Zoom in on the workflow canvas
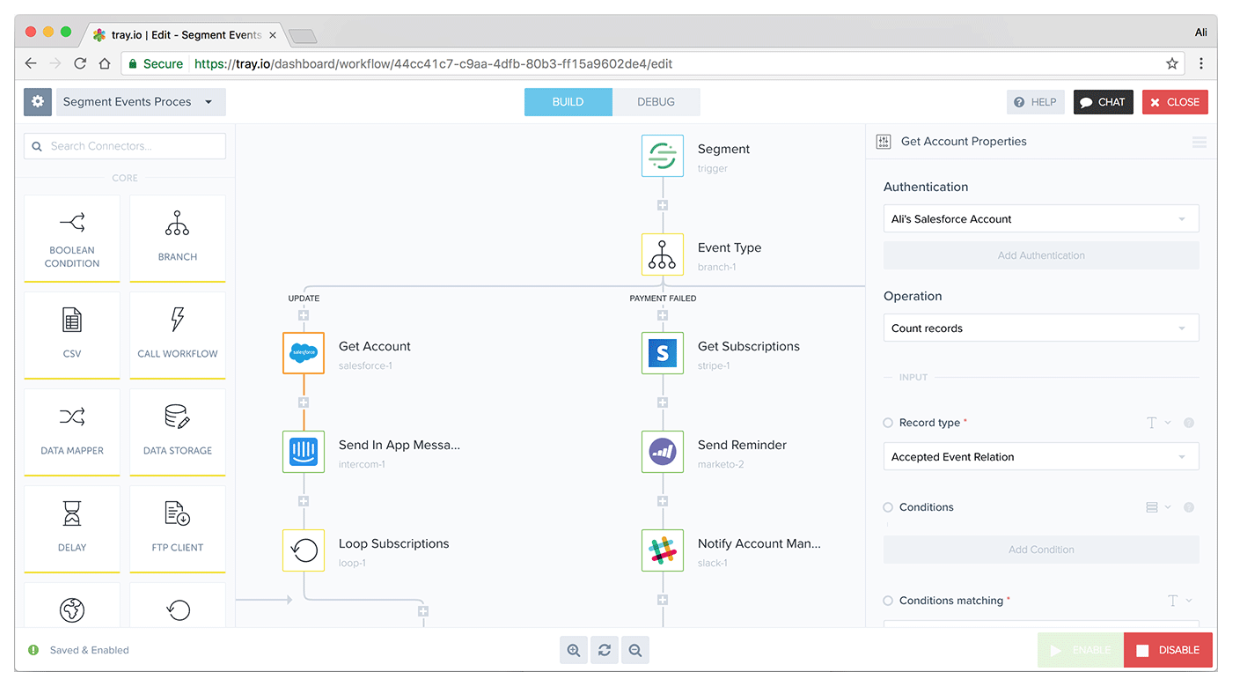 [574, 650]
